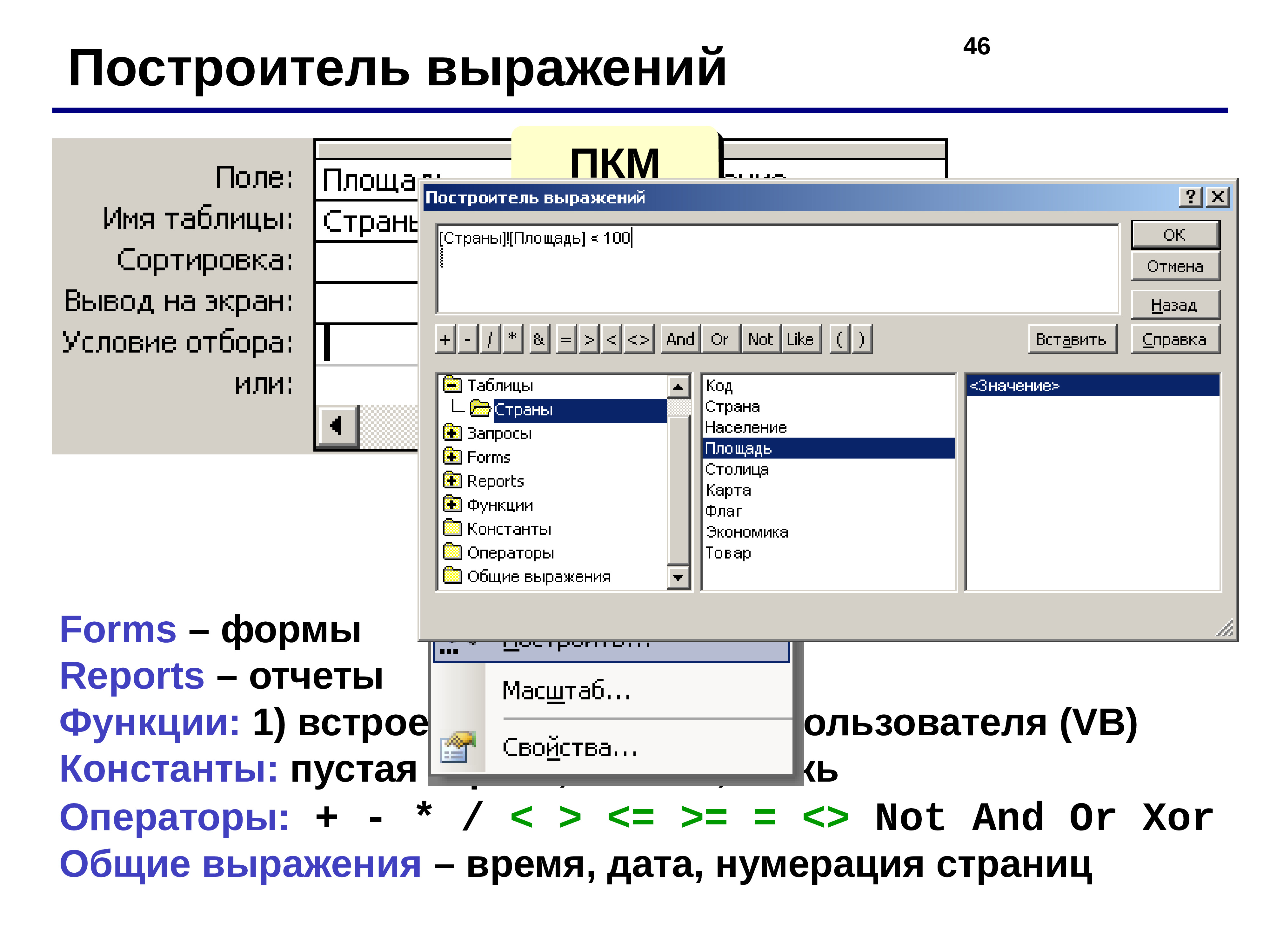Click the plus operator button

pos(445,340)
